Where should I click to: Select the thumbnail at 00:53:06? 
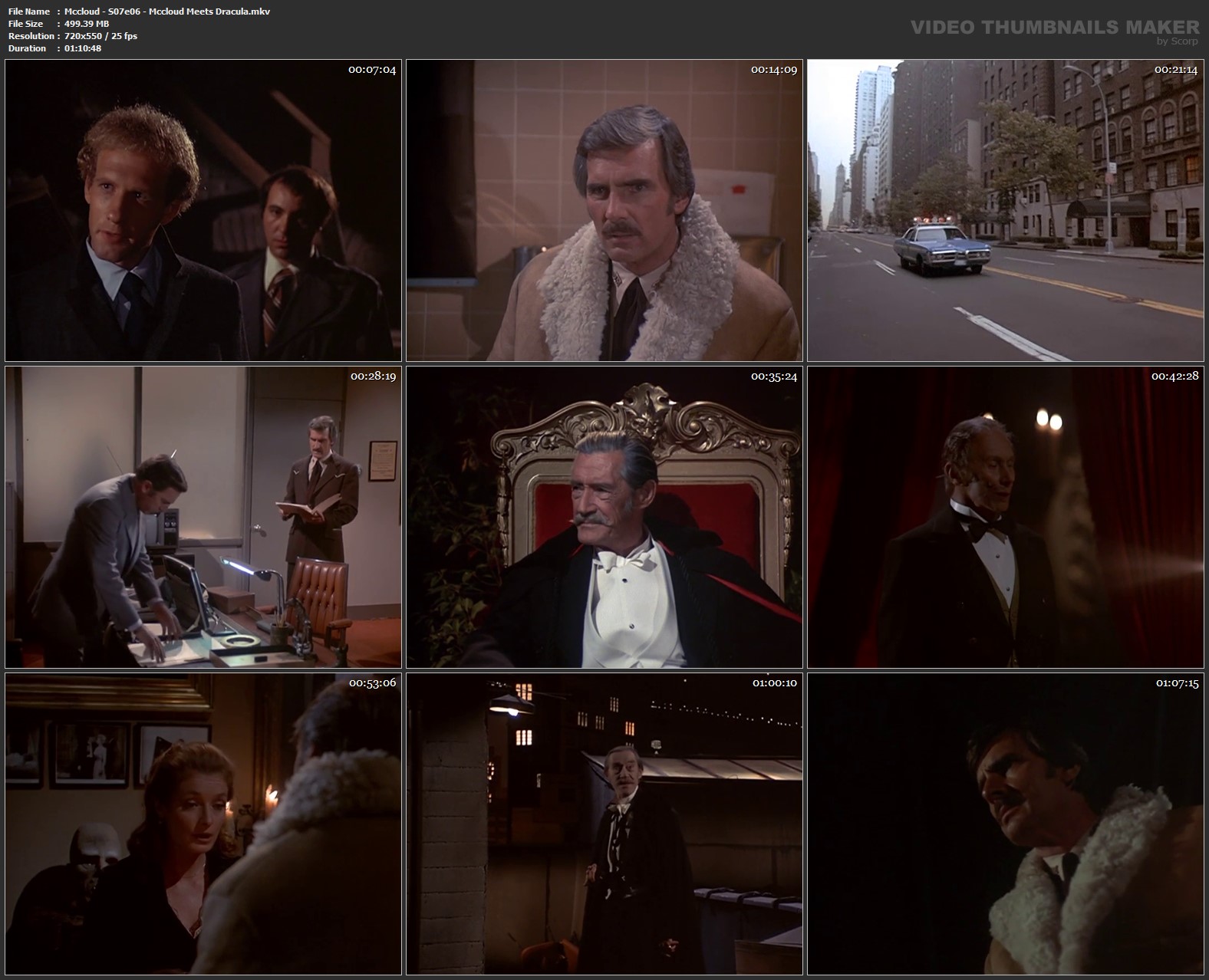pyautogui.click(x=203, y=824)
